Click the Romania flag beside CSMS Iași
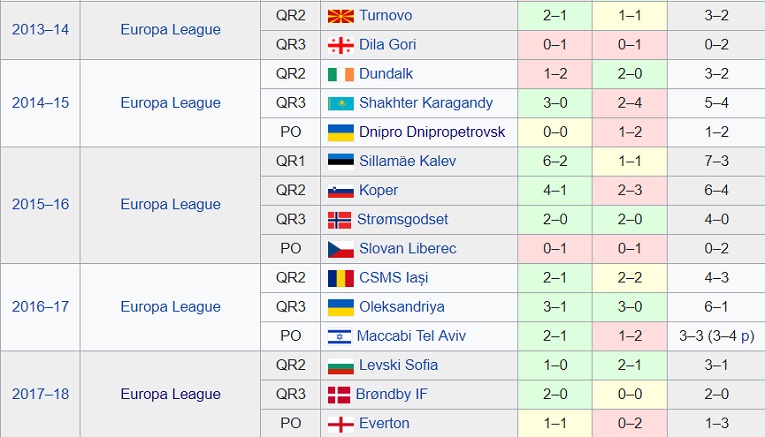 [341, 278]
